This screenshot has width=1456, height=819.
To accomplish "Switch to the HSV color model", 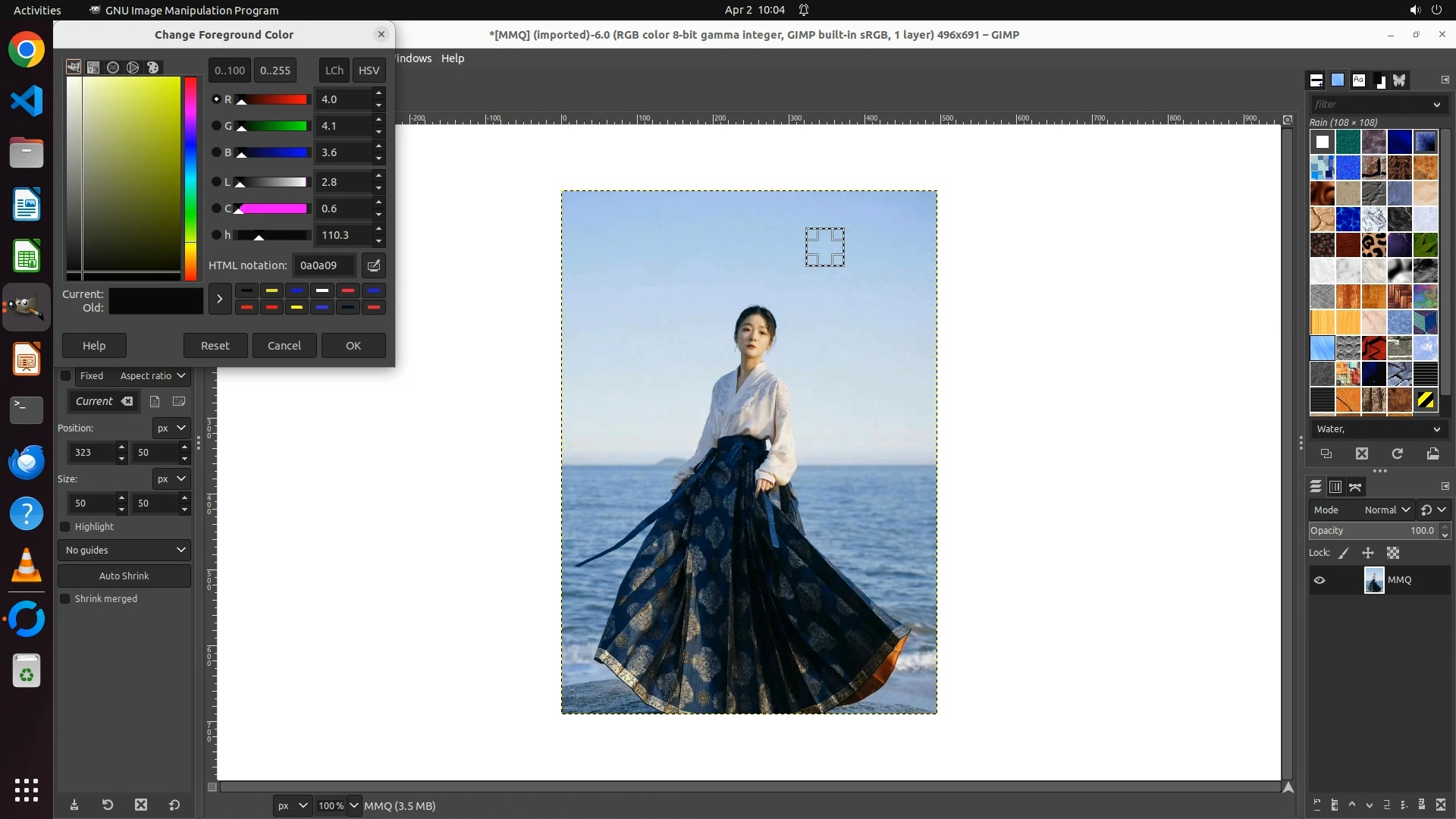I will 369,71.
